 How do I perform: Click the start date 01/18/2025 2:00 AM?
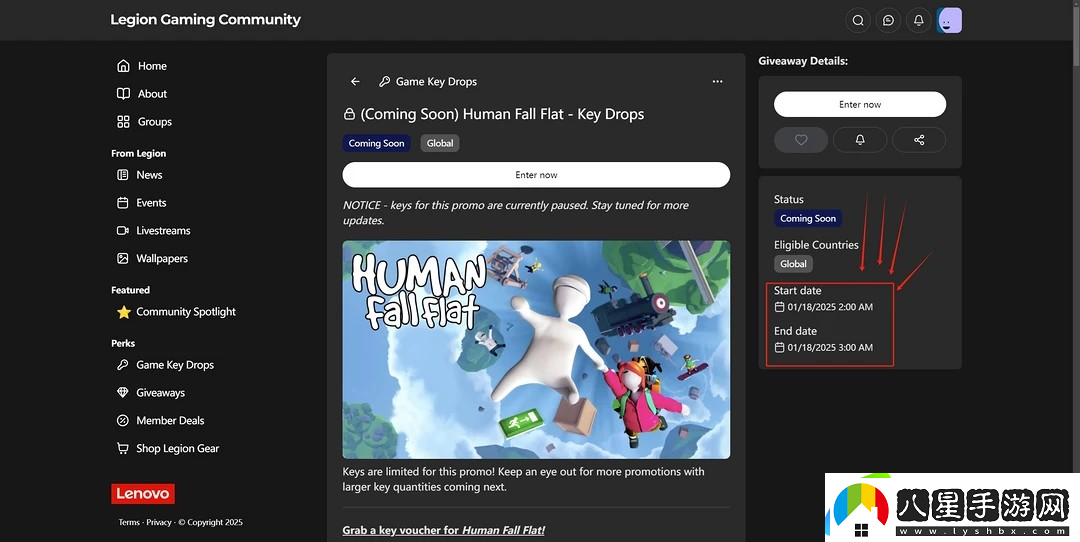830,307
